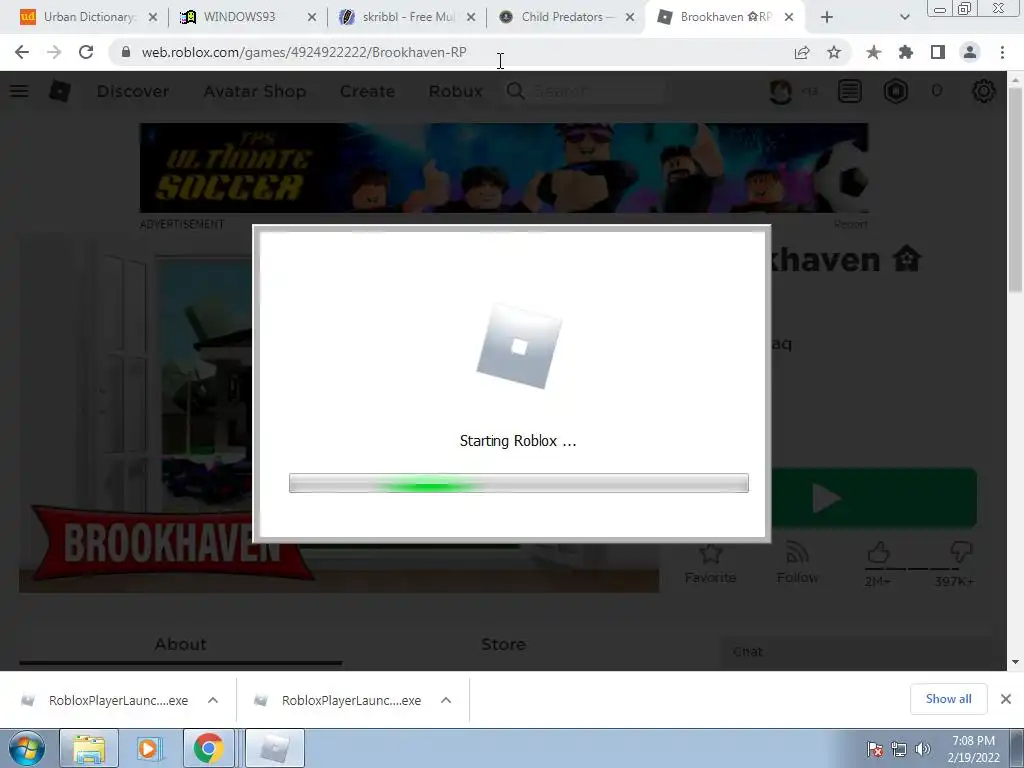Go back with the browser back arrow
1024x768 pixels.
click(22, 52)
